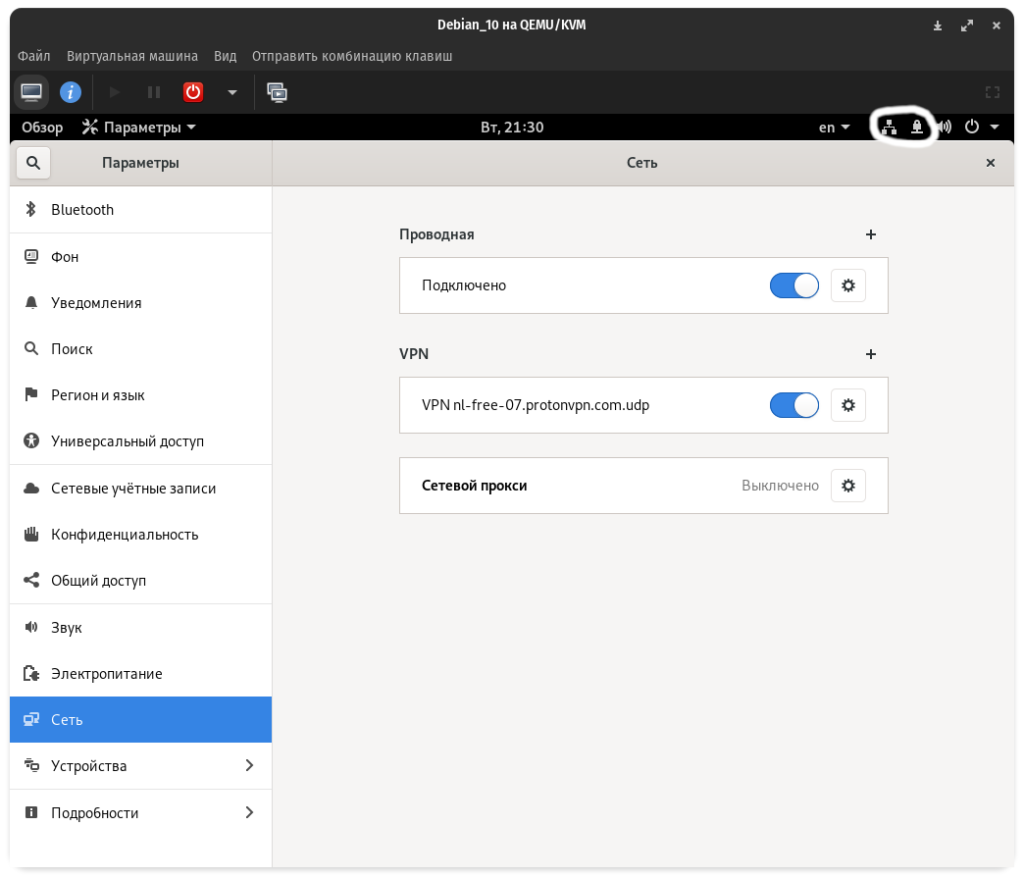Image resolution: width=1024 pixels, height=878 pixels.
Task: Click the volume icon in top panel
Action: [x=944, y=127]
